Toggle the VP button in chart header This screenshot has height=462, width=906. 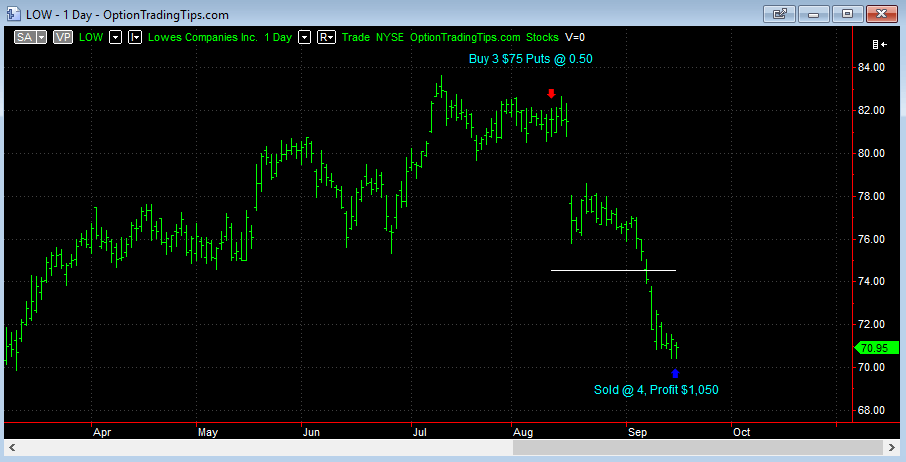[63, 38]
